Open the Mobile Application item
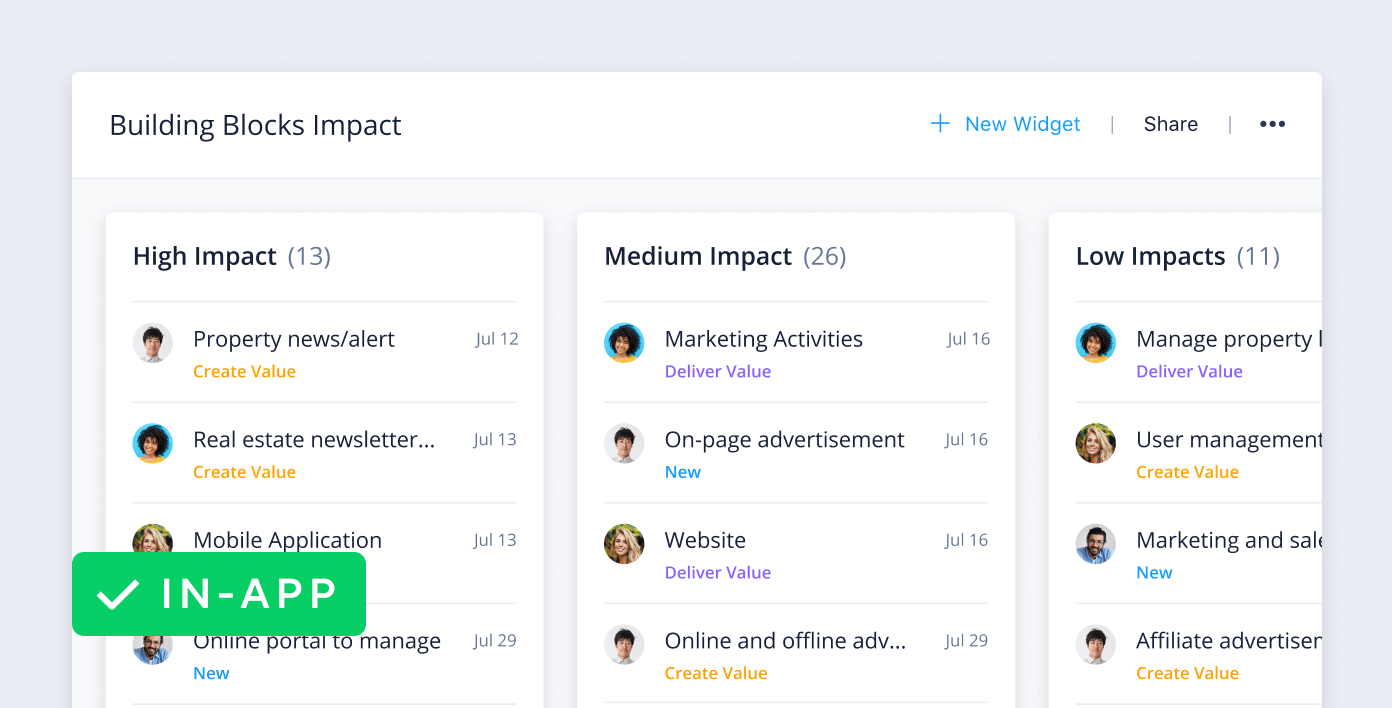1392x708 pixels. pos(287,540)
